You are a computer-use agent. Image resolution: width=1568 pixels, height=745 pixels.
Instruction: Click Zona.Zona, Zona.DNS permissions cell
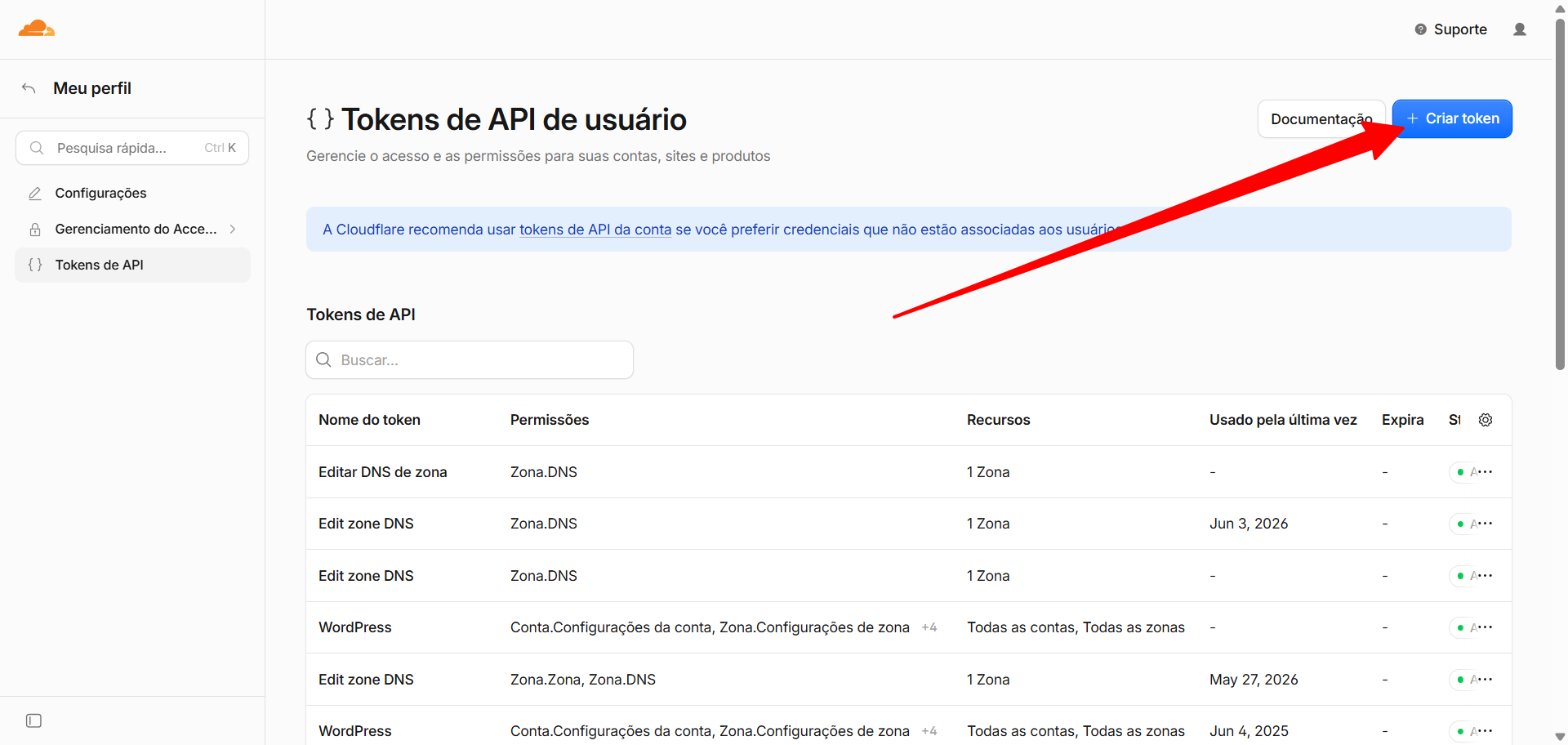tap(583, 680)
